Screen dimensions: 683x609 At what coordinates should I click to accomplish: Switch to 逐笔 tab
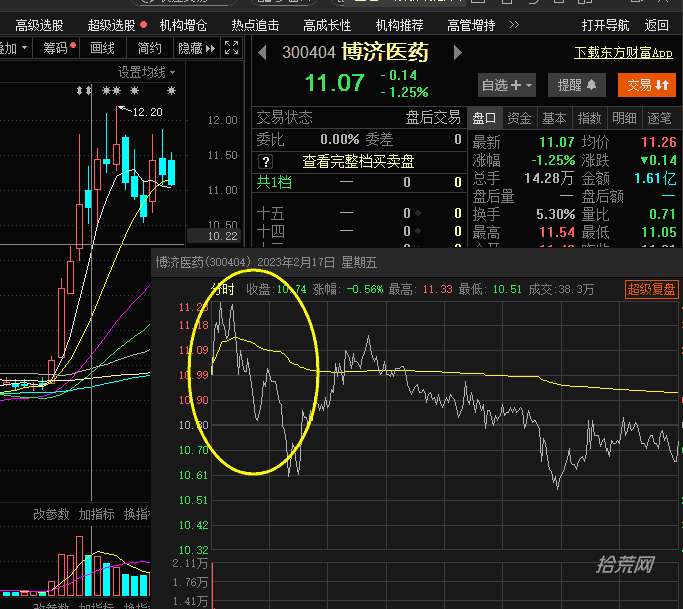(659, 118)
